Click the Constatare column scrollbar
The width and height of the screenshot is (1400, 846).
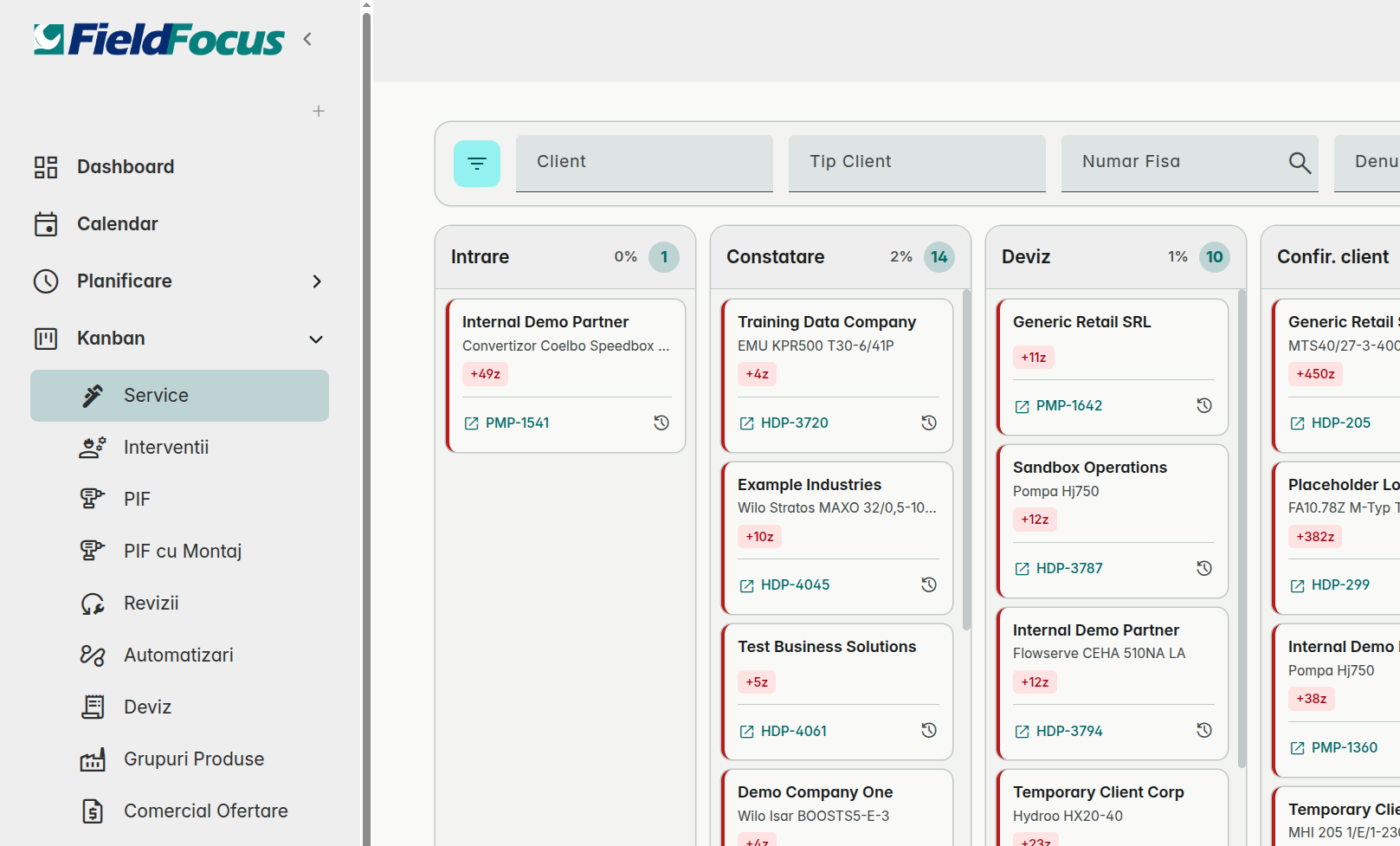coord(967,460)
